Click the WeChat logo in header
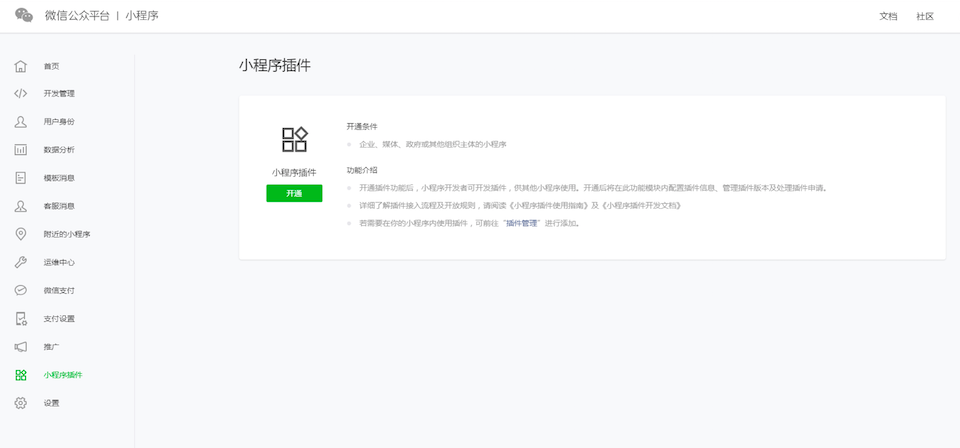This screenshot has height=448, width=960. tap(24, 16)
